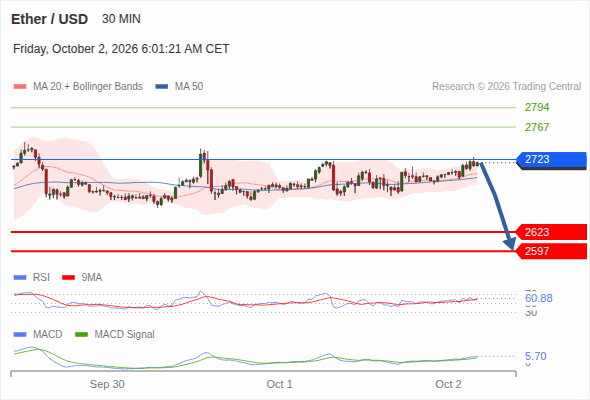Viewport: 590px width, 400px height.
Task: Click the red 2597 support price tag
Action: [x=551, y=251]
